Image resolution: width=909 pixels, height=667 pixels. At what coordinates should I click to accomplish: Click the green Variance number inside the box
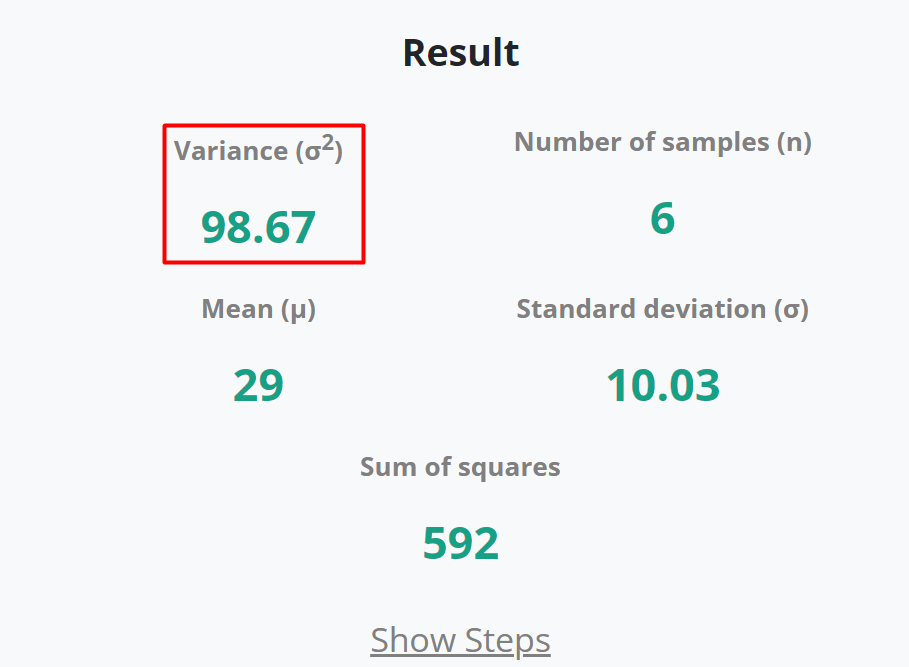tap(258, 227)
